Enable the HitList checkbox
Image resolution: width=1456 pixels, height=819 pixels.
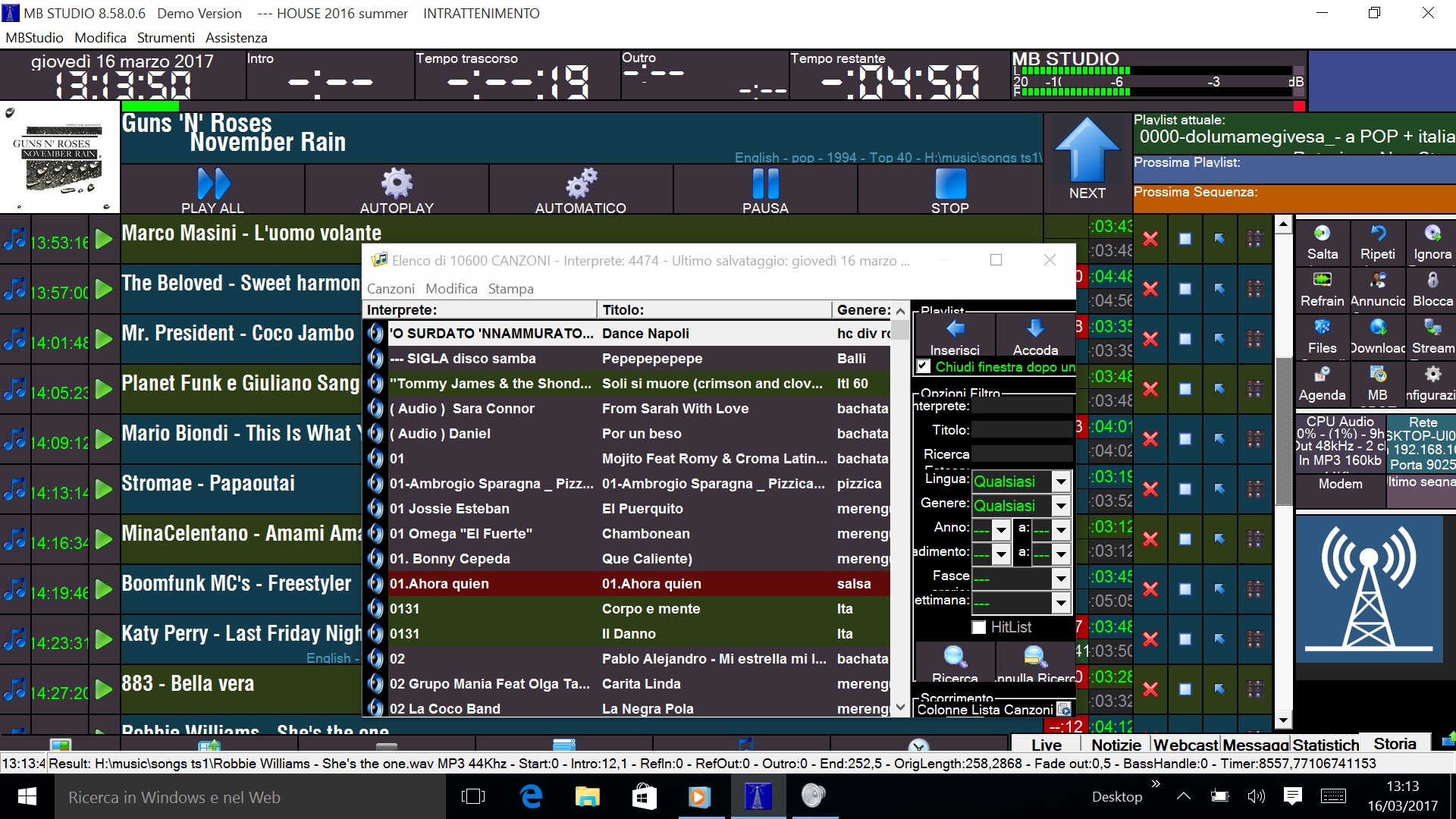979,627
